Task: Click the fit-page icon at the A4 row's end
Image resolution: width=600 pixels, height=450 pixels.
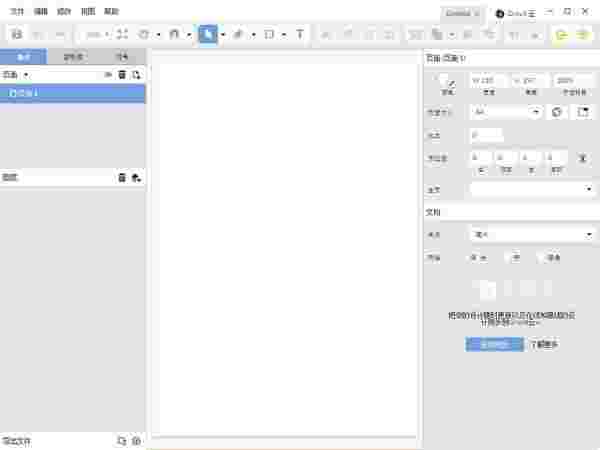Action: (x=582, y=112)
